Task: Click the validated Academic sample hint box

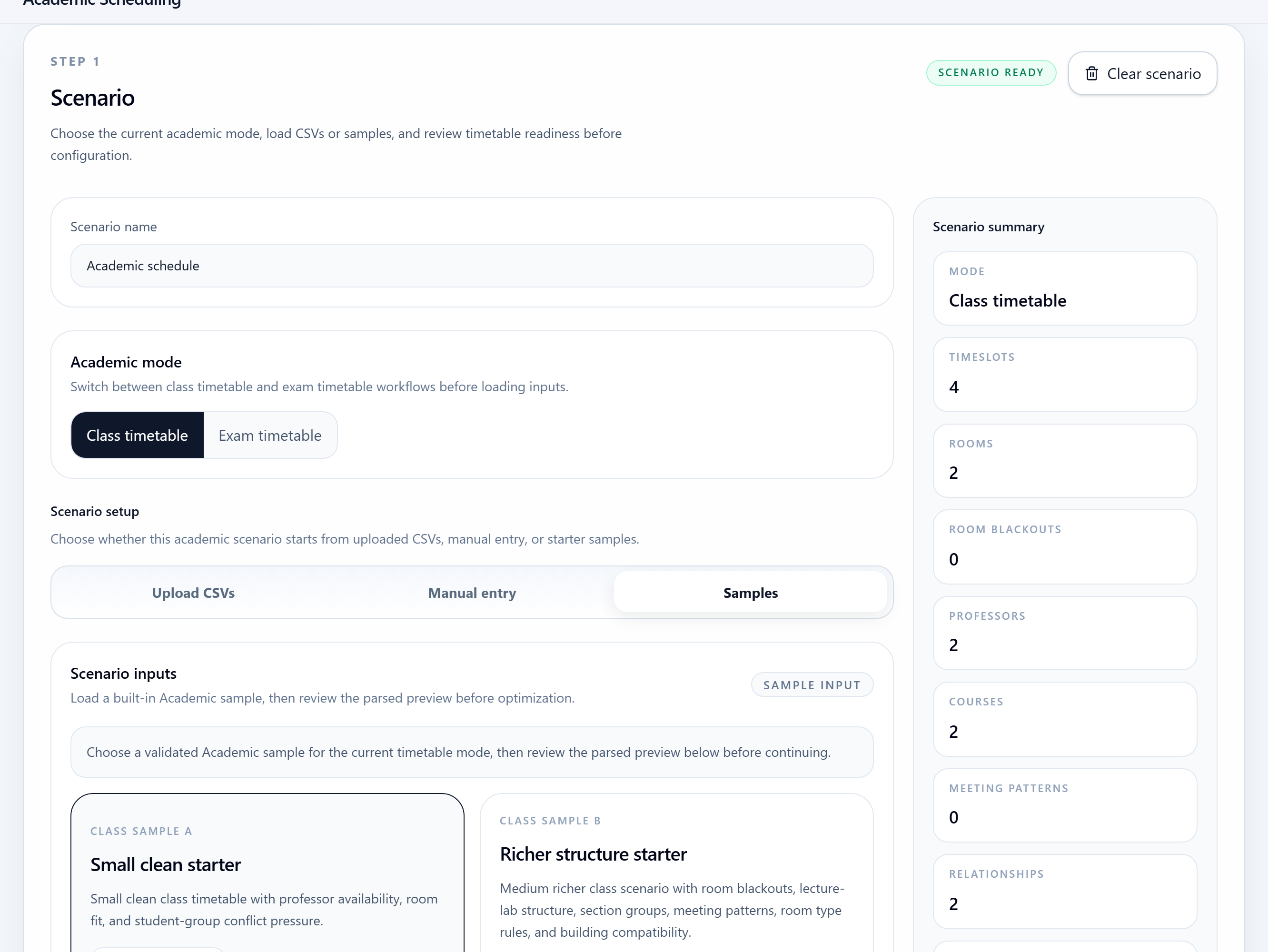Action: 472,753
